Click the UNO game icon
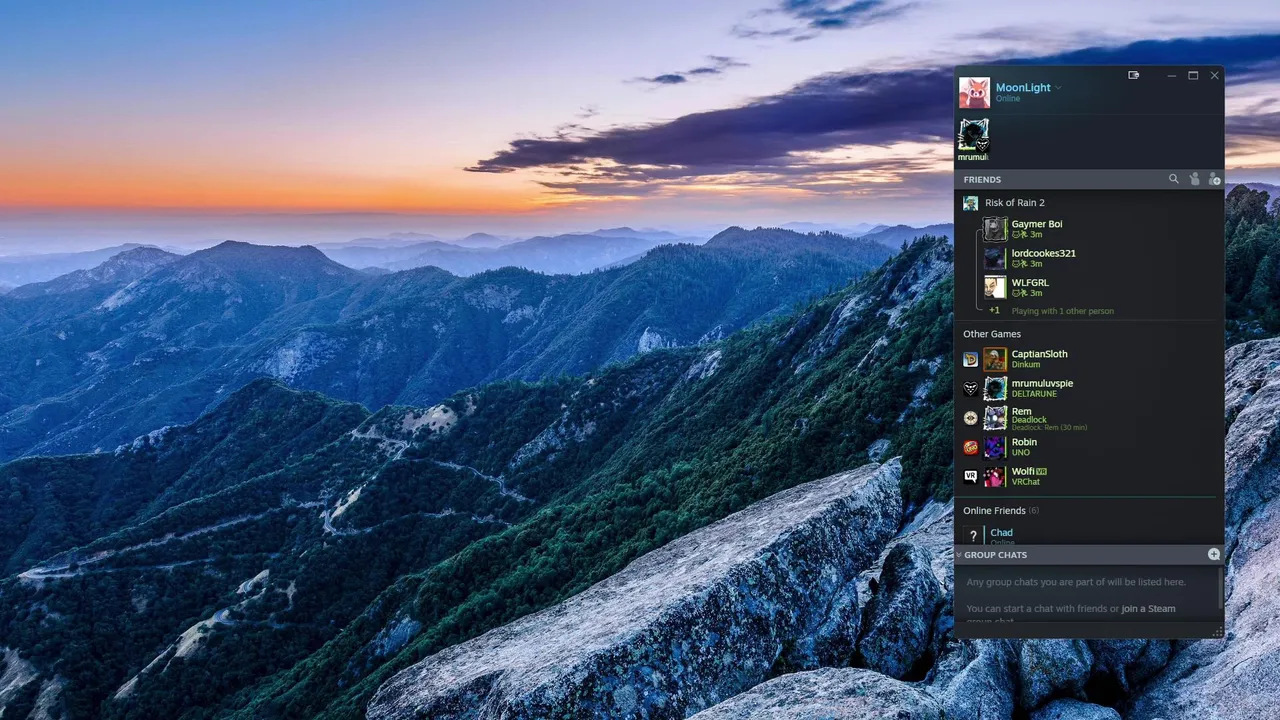 970,447
